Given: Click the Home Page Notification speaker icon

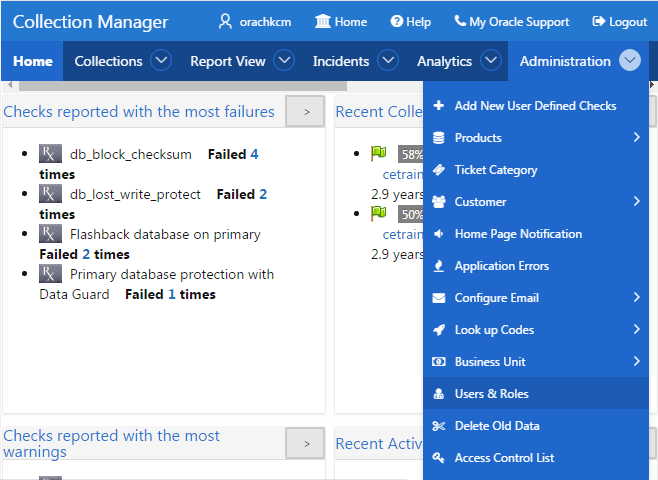Looking at the screenshot, I should coord(439,234).
